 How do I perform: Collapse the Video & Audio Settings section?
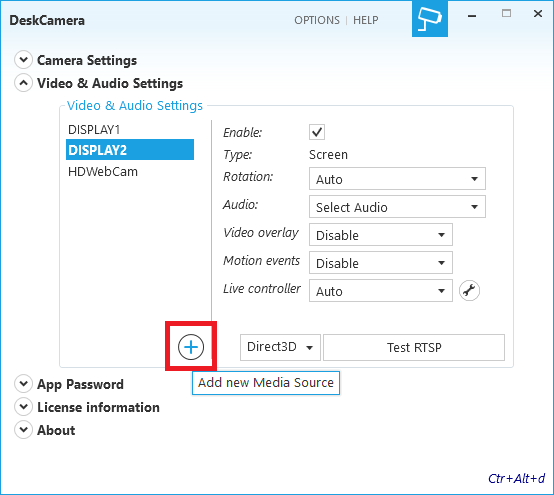(23, 83)
